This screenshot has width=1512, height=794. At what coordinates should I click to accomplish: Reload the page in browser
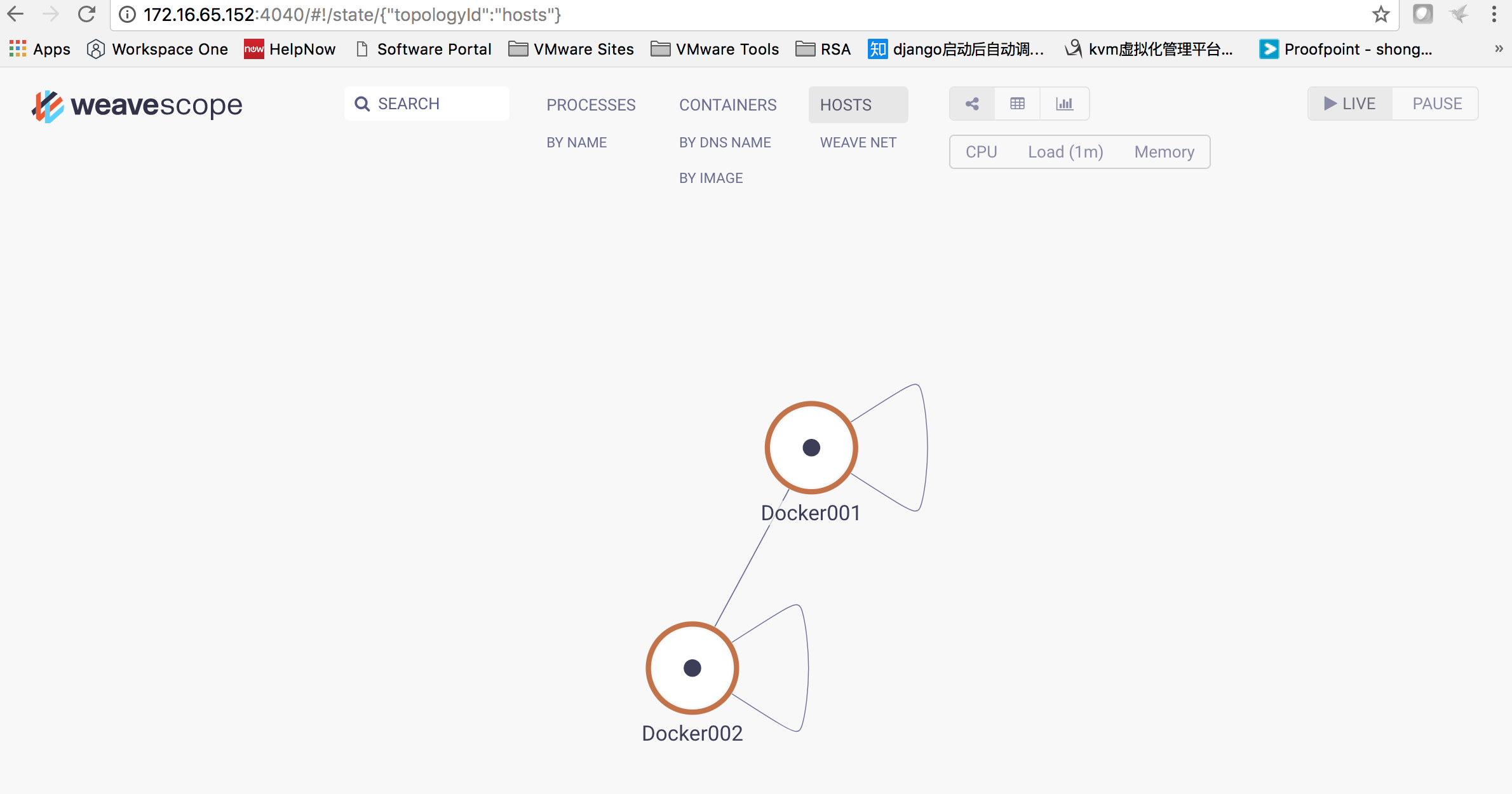tap(87, 14)
